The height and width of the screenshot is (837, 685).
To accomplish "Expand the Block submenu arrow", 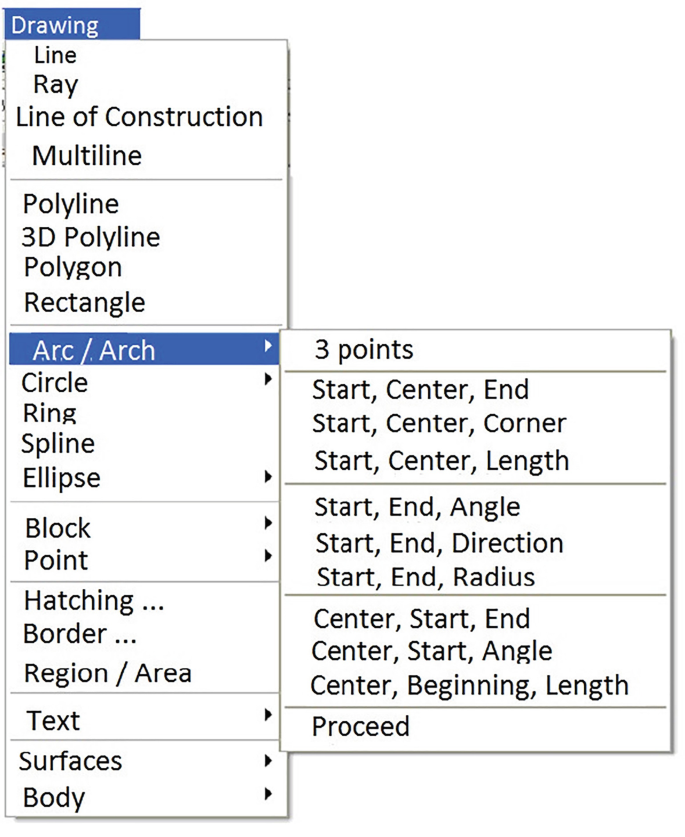I will (x=268, y=523).
